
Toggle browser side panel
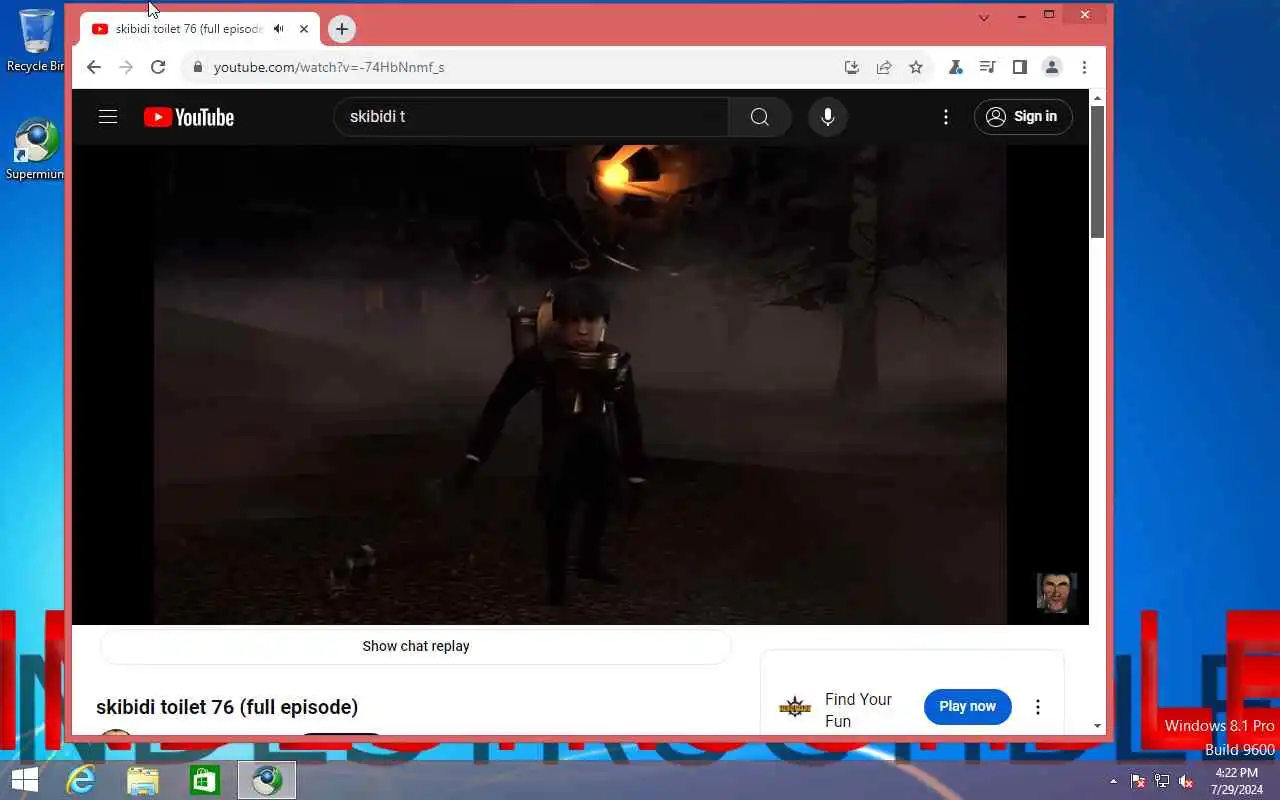(x=1019, y=67)
